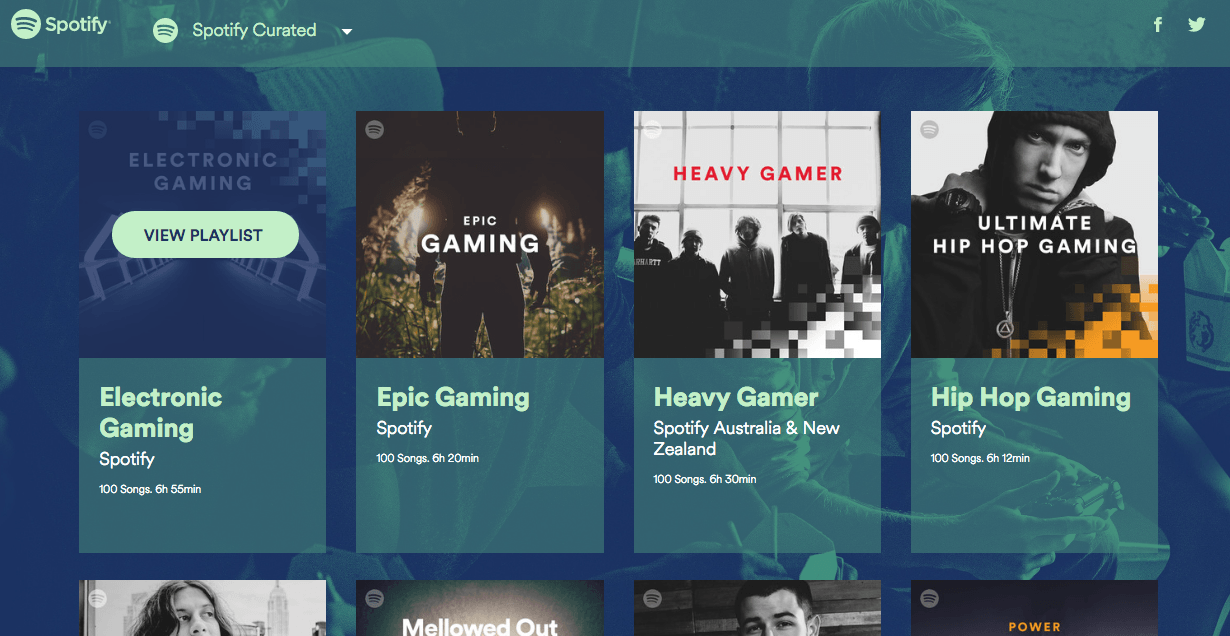
Task: Click the Spotify icon on the Heavy Gamer cover
Action: coord(651,128)
